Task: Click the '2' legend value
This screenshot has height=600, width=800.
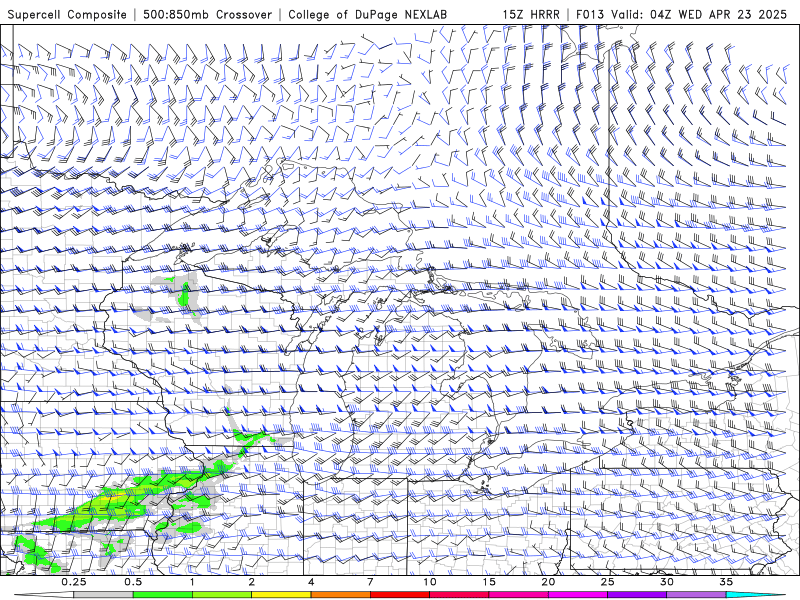Action: coord(252,582)
